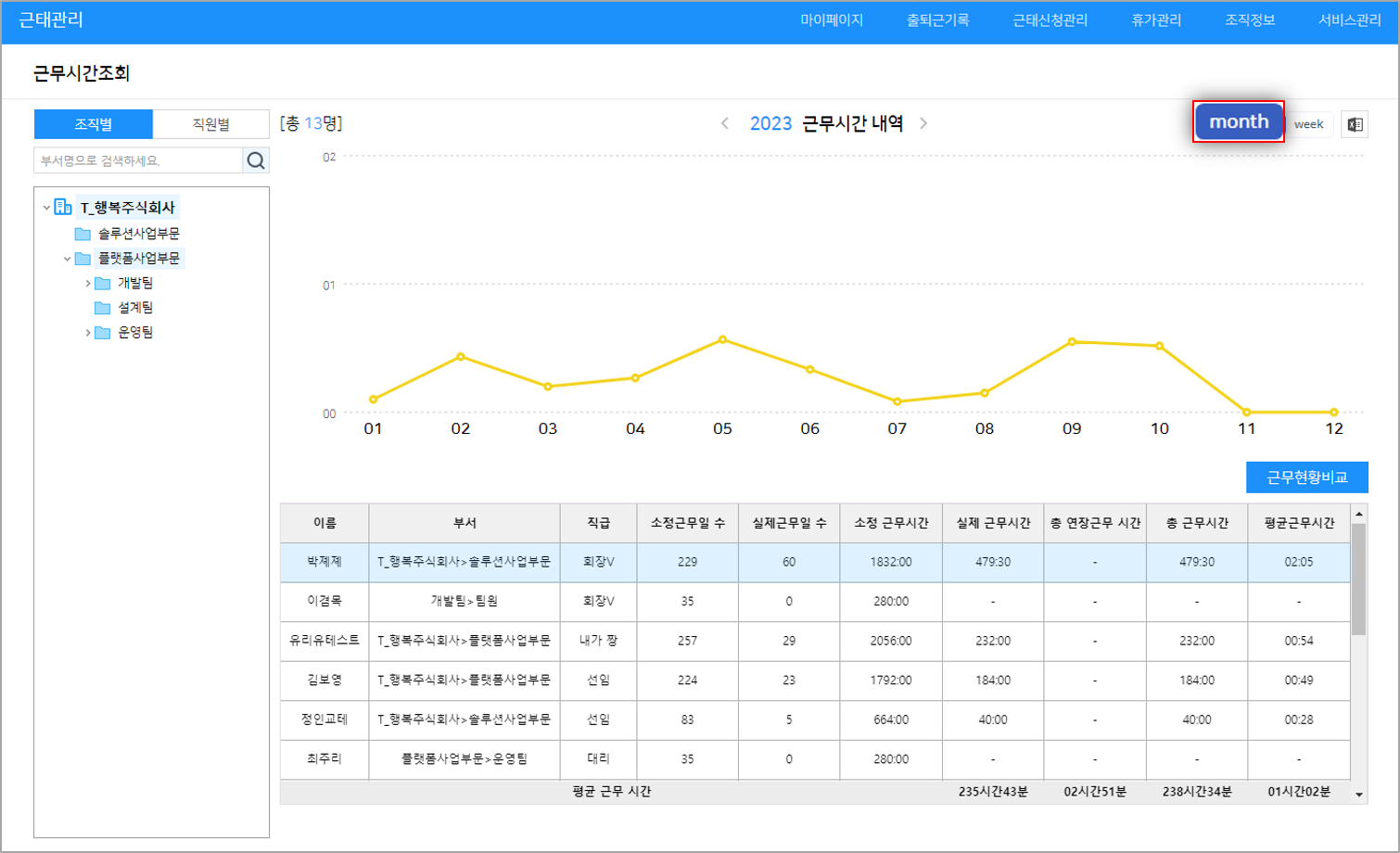
Task: Click the 실제근무일 수 column header
Action: coord(789,523)
